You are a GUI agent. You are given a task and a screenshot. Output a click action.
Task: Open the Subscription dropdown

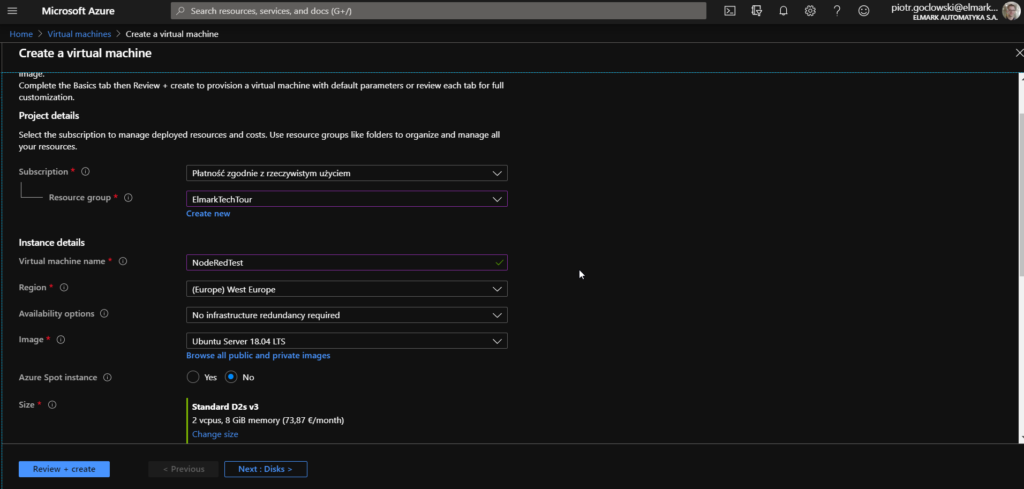(x=347, y=173)
